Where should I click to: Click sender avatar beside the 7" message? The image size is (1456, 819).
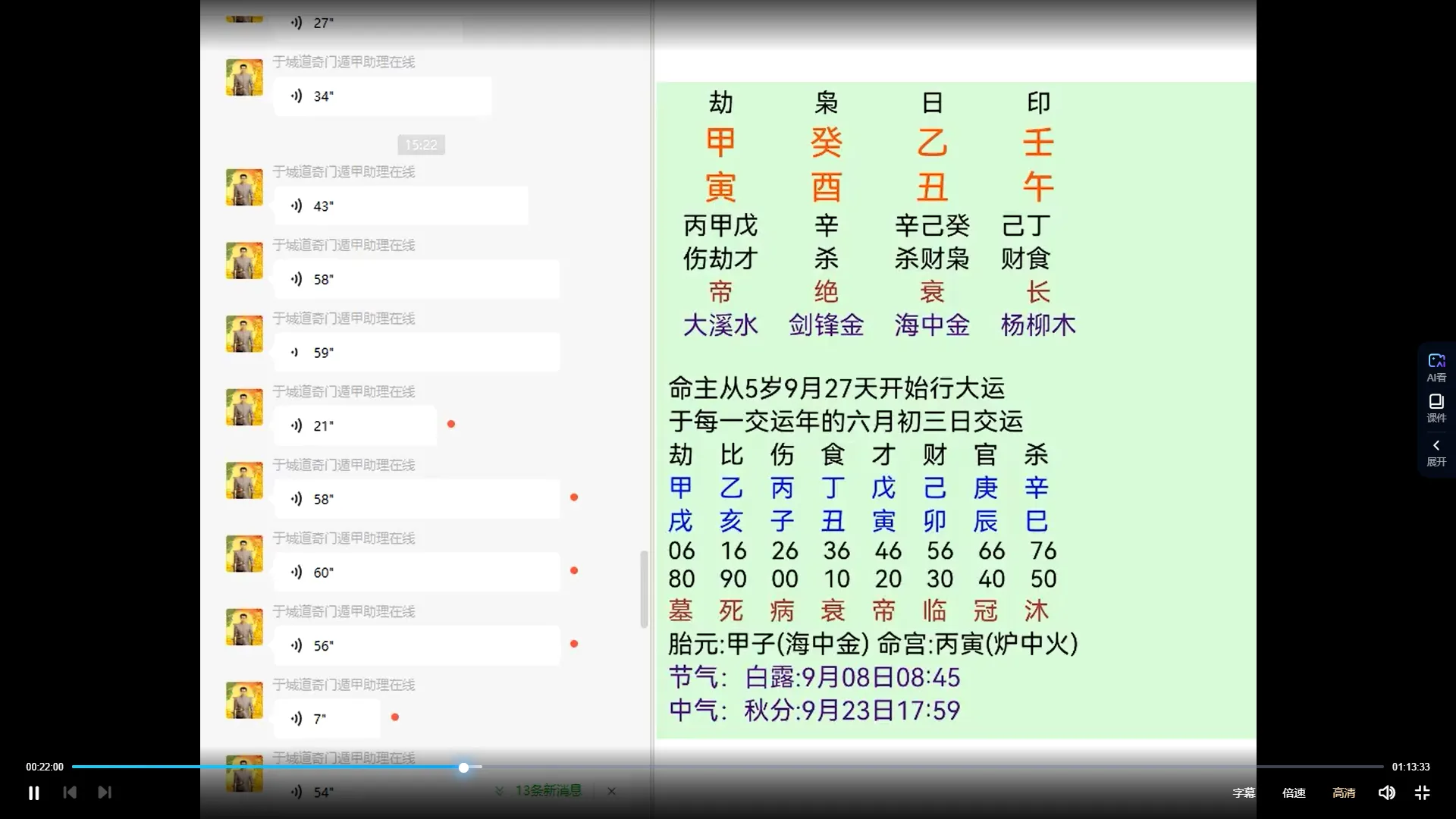coord(244,701)
